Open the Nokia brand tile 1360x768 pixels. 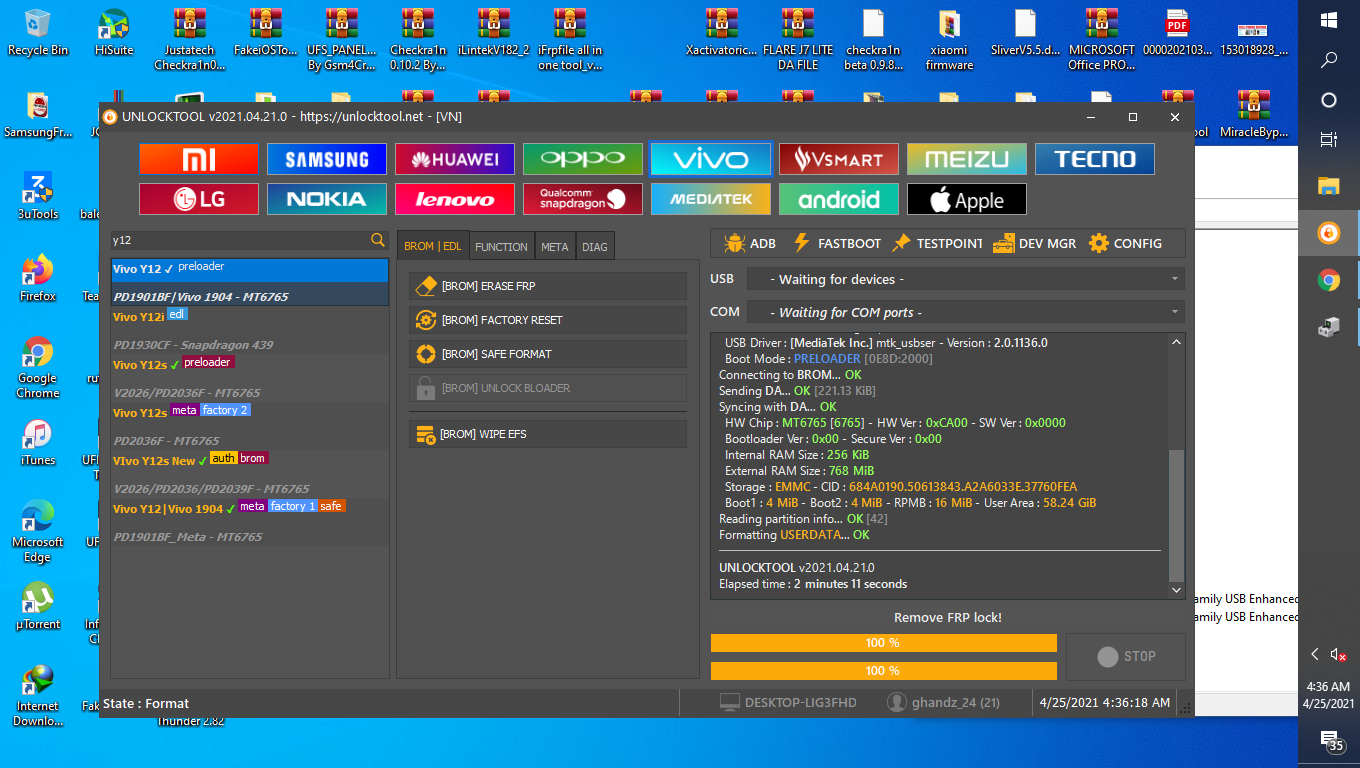(x=326, y=199)
